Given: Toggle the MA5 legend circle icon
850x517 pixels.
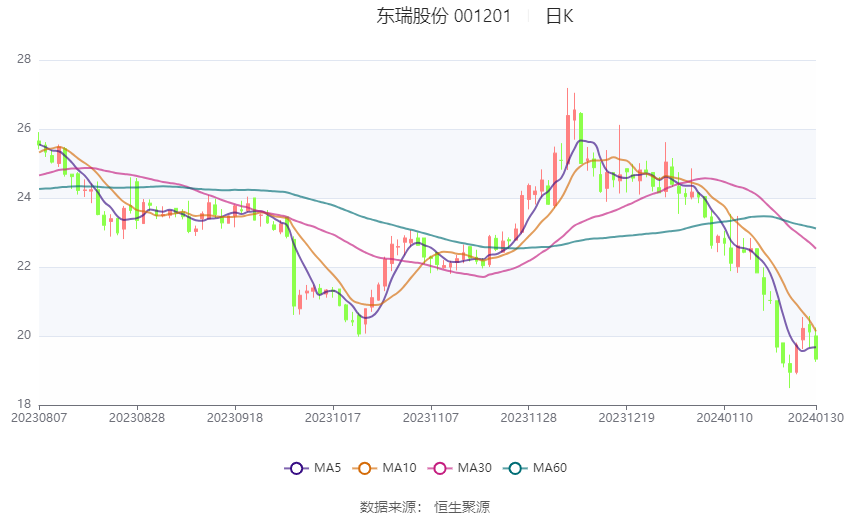Looking at the screenshot, I should click(296, 468).
